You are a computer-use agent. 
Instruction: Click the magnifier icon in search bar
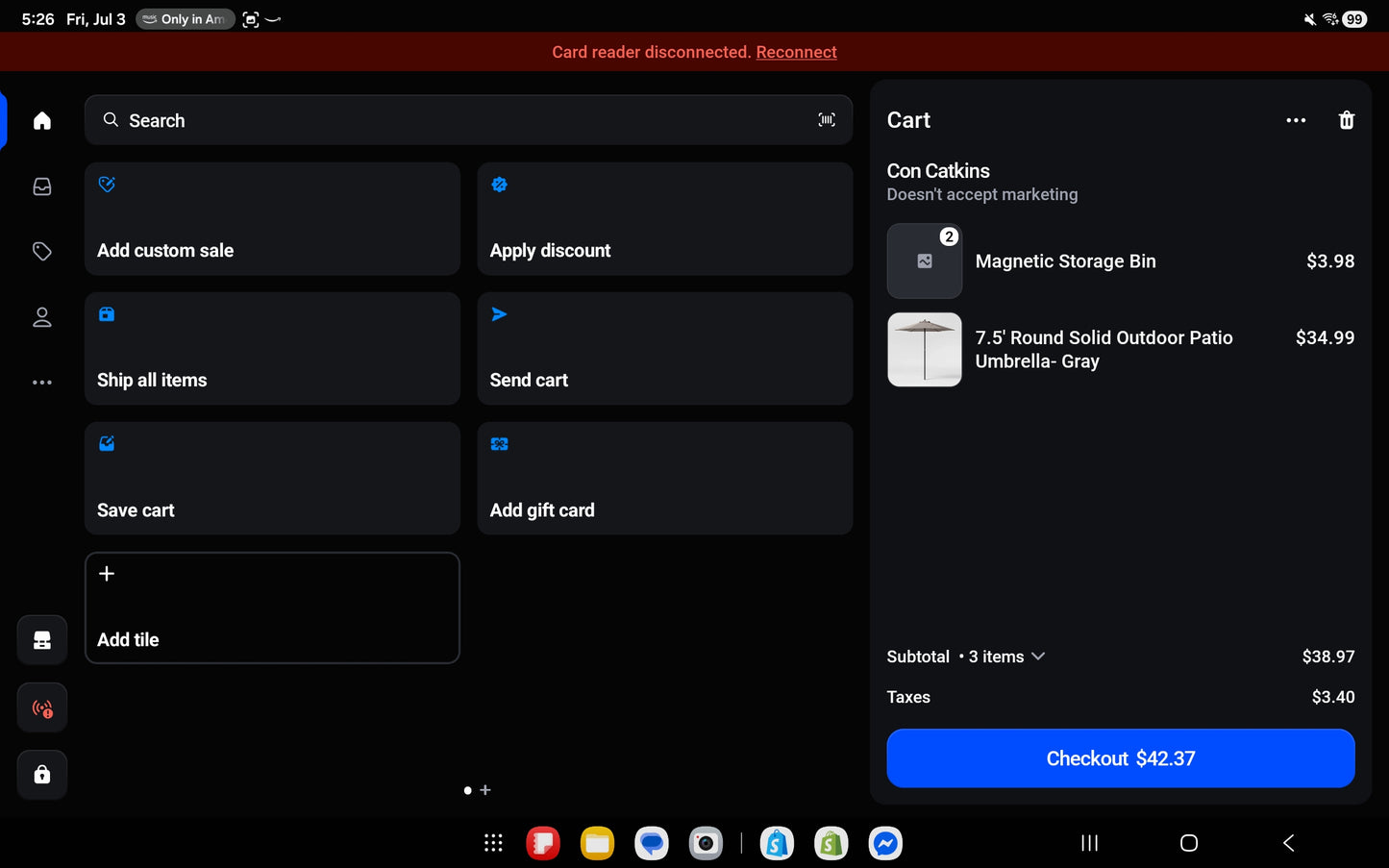[111, 120]
